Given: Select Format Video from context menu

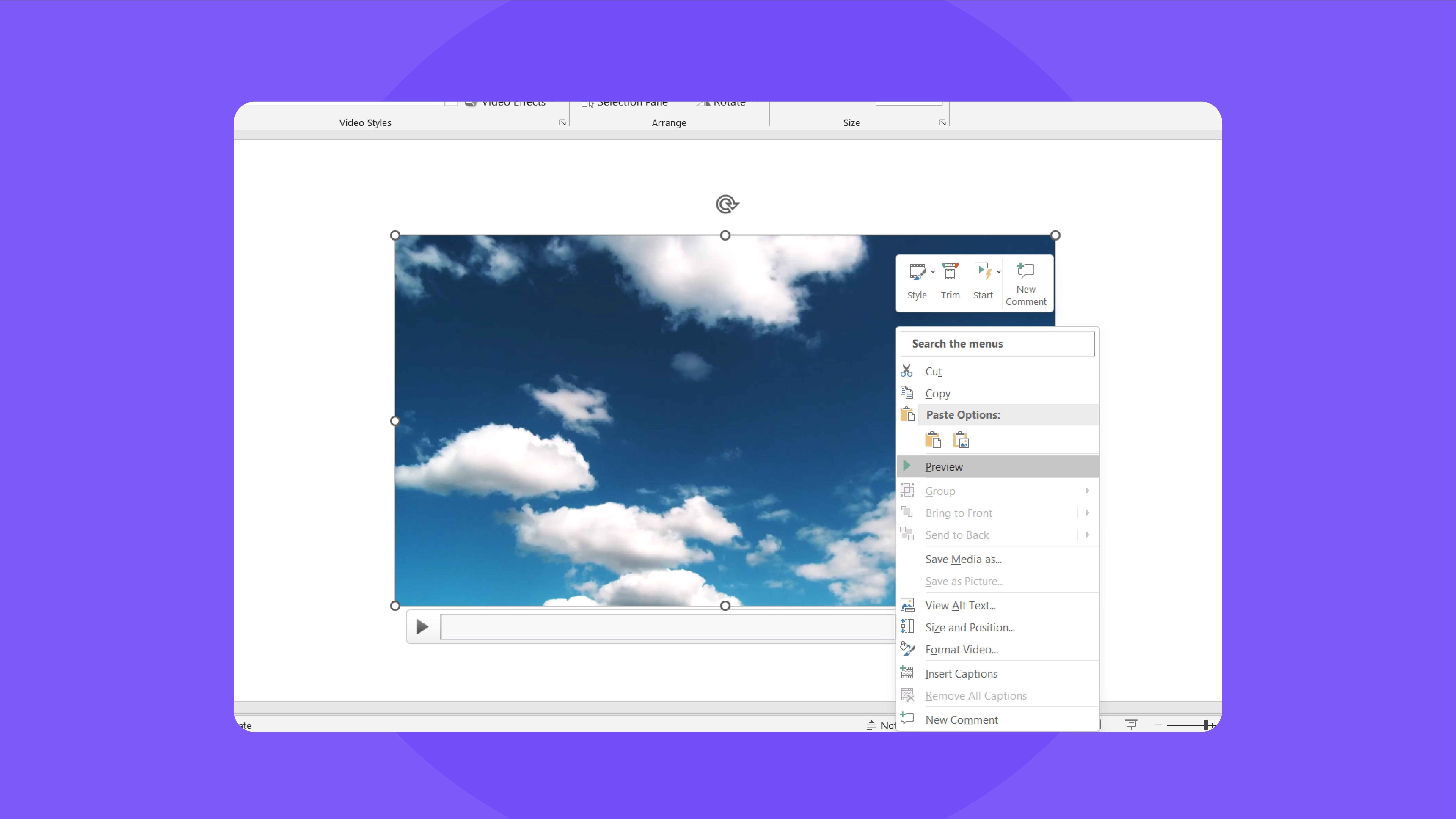Looking at the screenshot, I should tap(961, 649).
